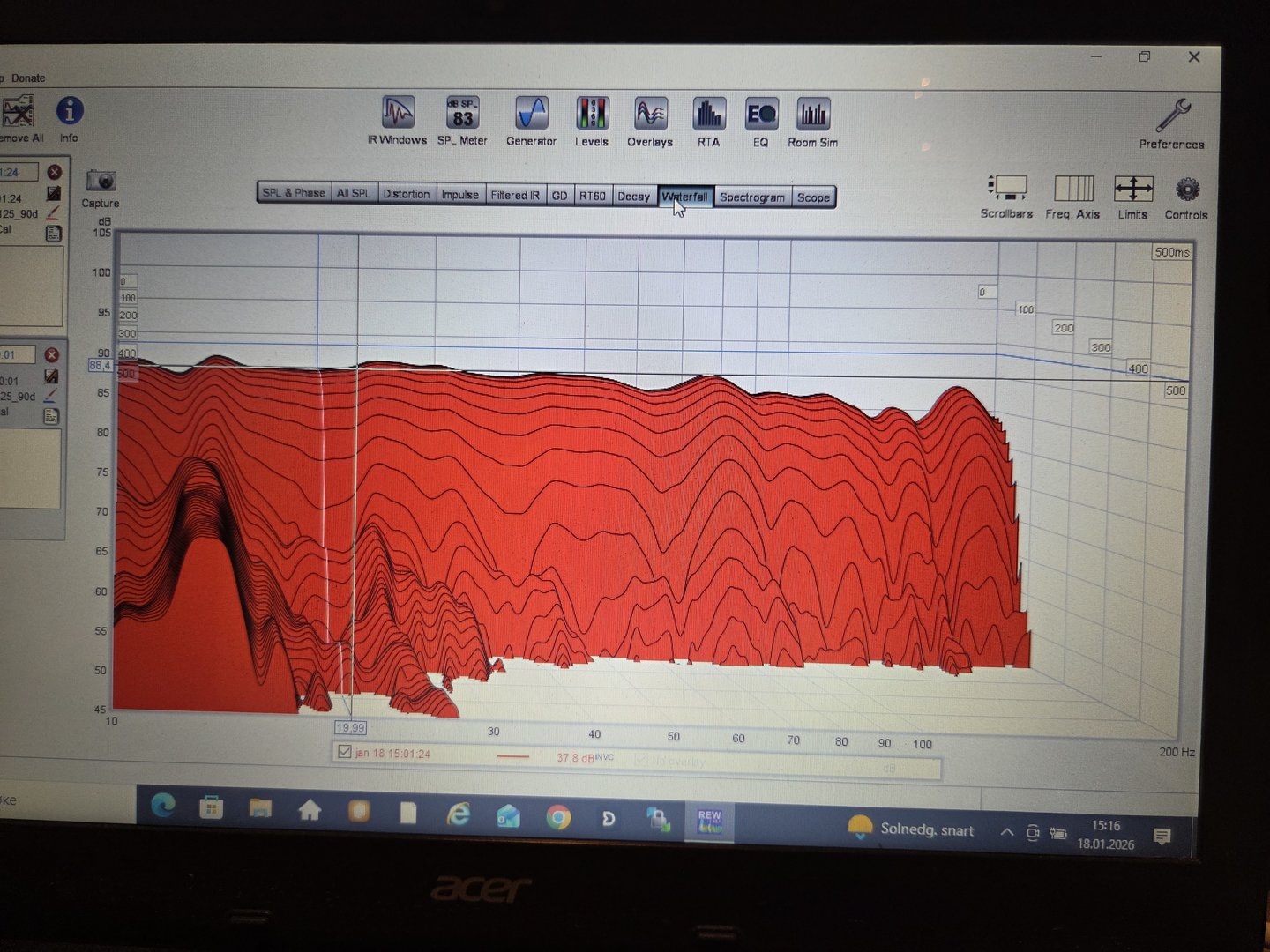Launch the signal Generator
The height and width of the screenshot is (952, 1270).
click(x=531, y=121)
